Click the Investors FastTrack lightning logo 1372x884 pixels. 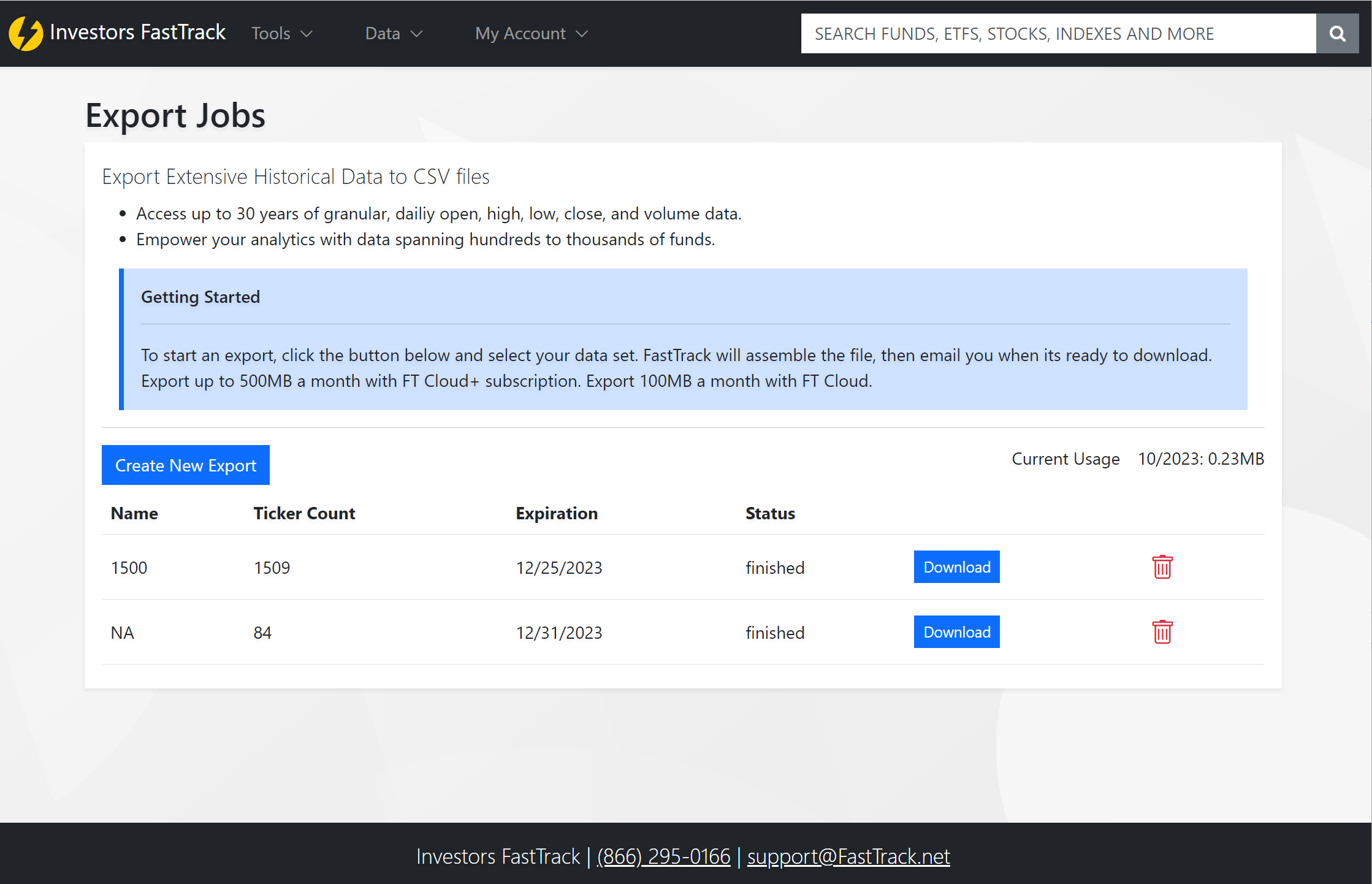point(26,33)
